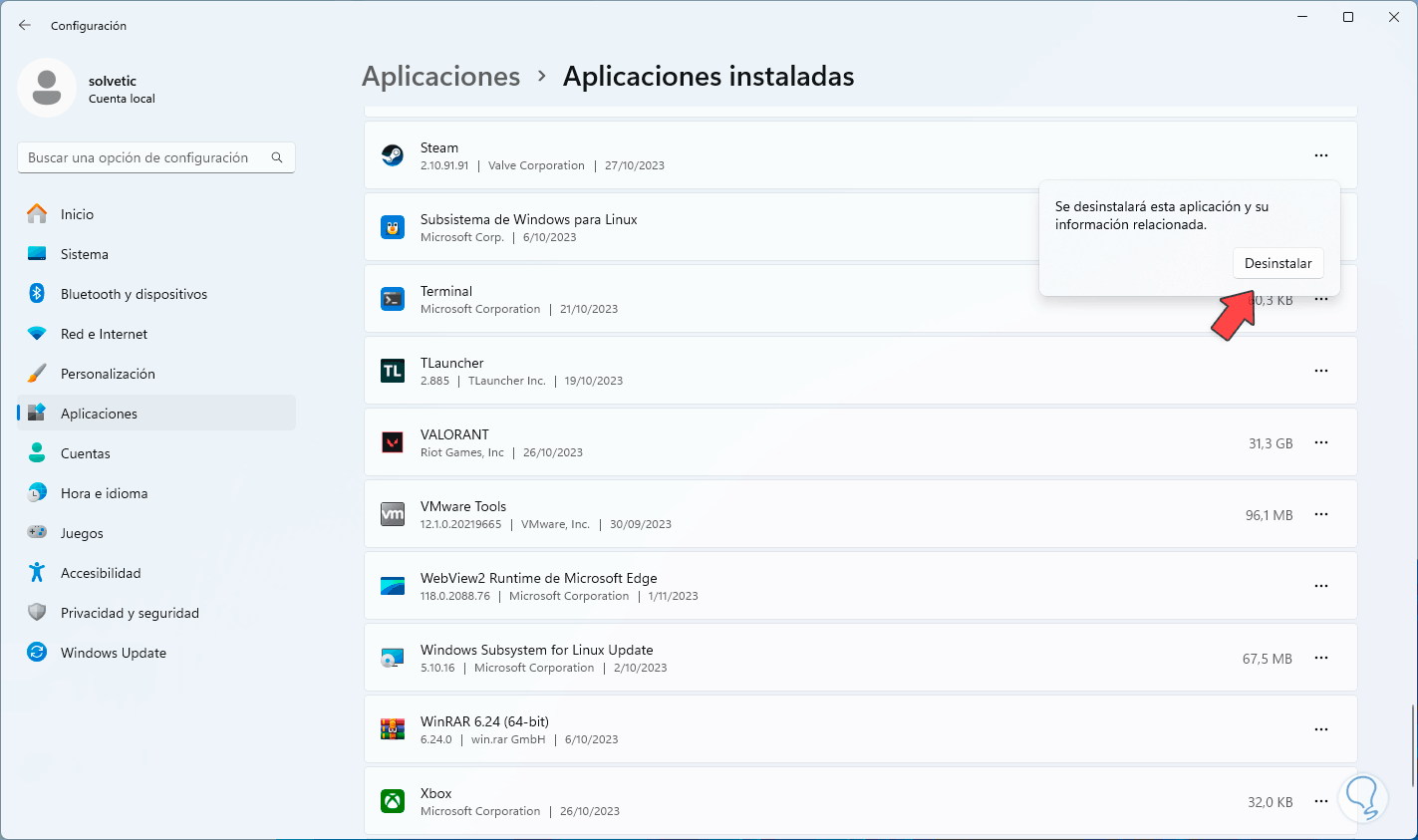Screen dimensions: 1418x840
Task: Click the Personalización paintbrush icon
Action: click(x=37, y=374)
